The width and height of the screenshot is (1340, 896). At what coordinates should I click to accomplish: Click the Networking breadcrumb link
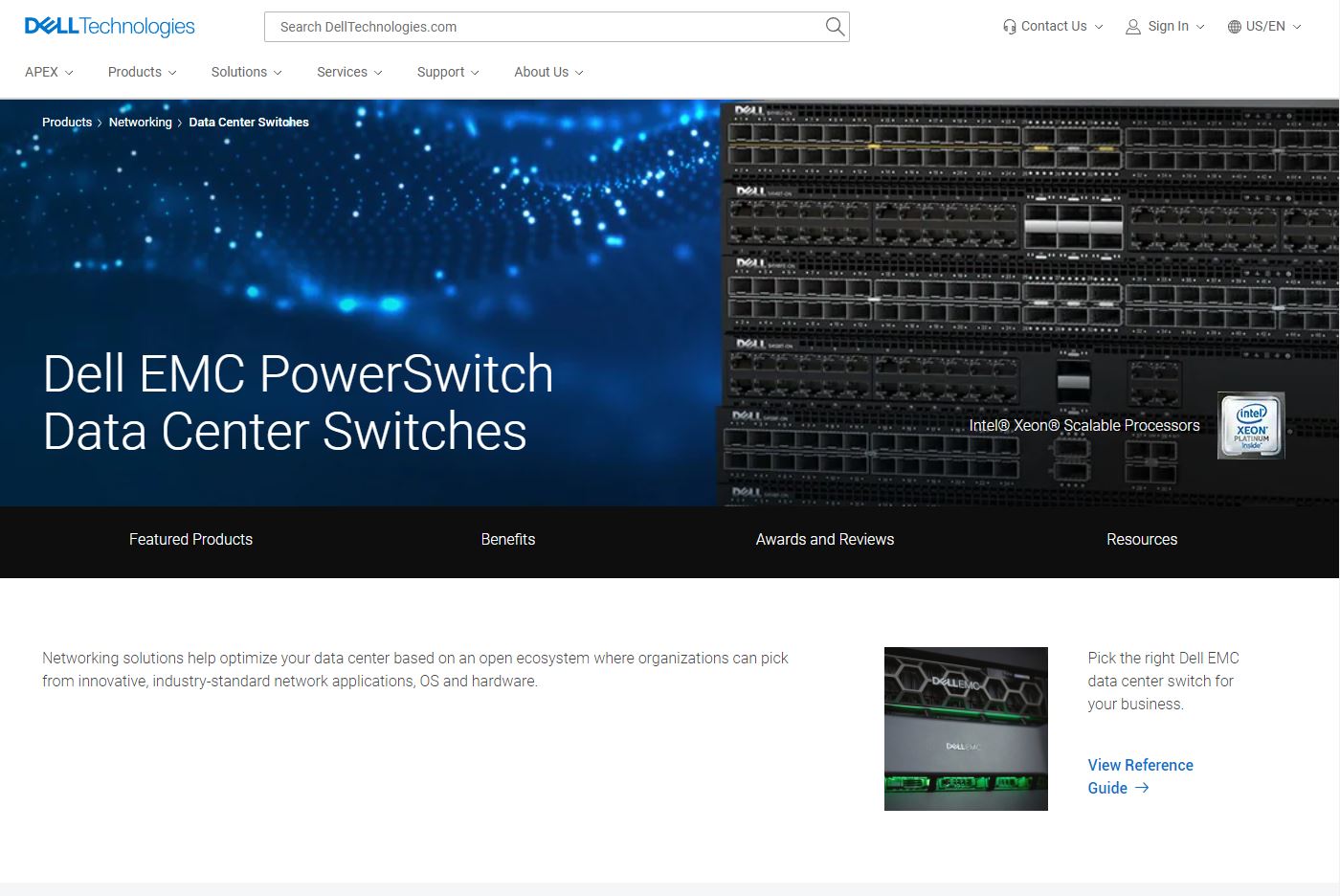click(141, 123)
